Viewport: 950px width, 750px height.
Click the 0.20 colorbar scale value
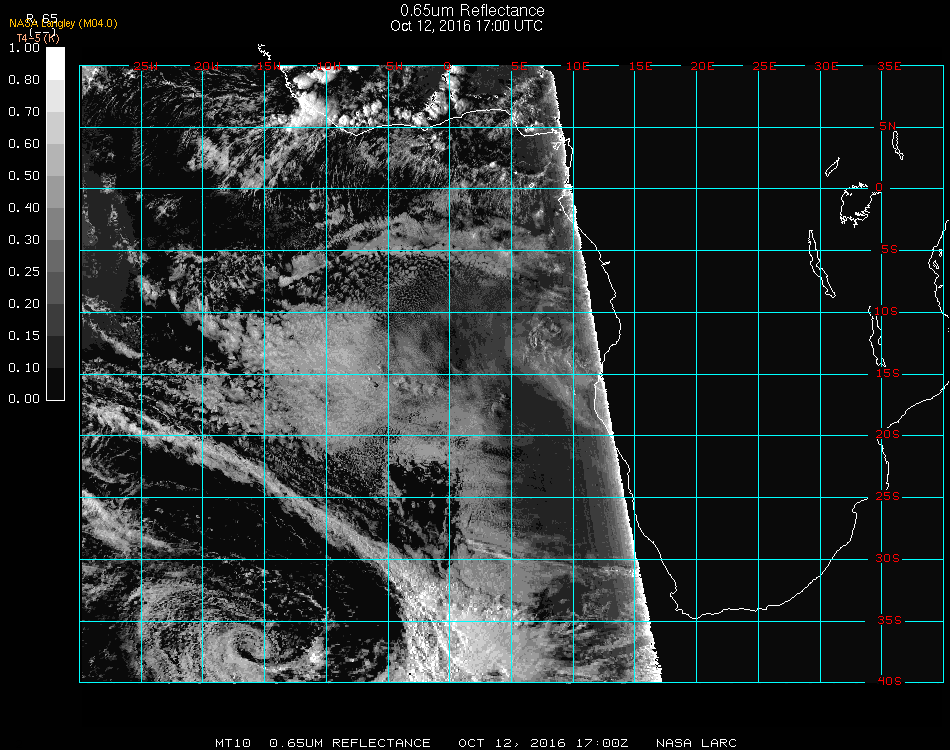pyautogui.click(x=24, y=304)
